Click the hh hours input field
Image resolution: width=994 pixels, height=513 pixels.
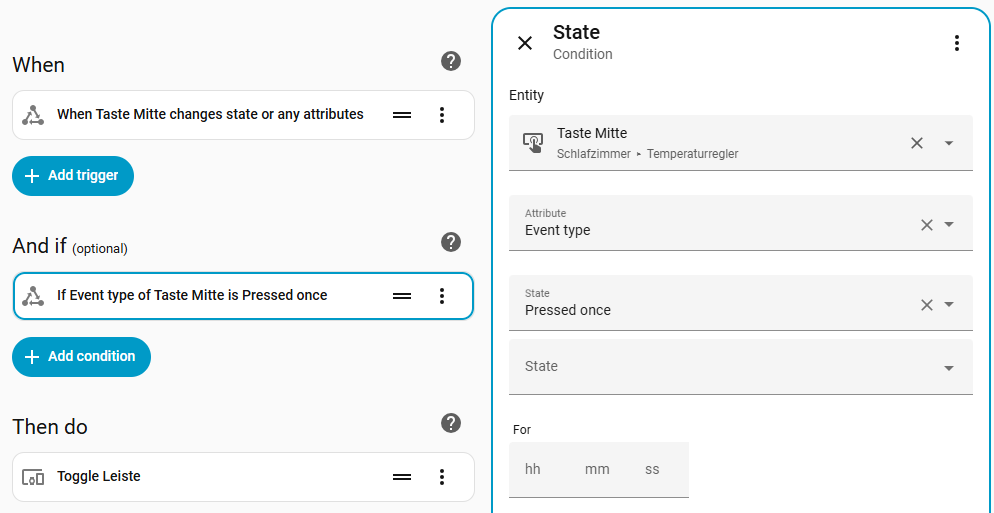coord(533,469)
